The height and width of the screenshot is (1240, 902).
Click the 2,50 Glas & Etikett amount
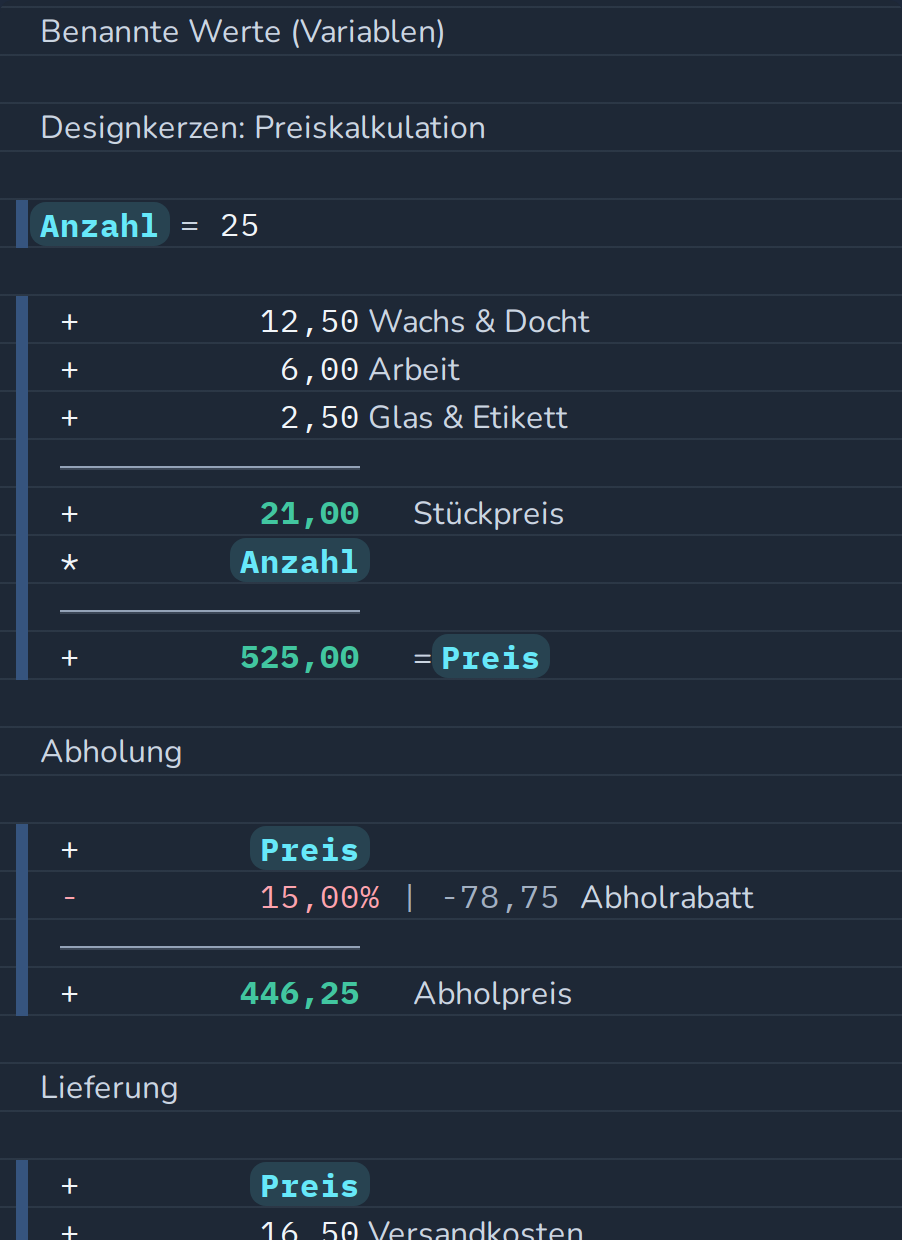319,418
